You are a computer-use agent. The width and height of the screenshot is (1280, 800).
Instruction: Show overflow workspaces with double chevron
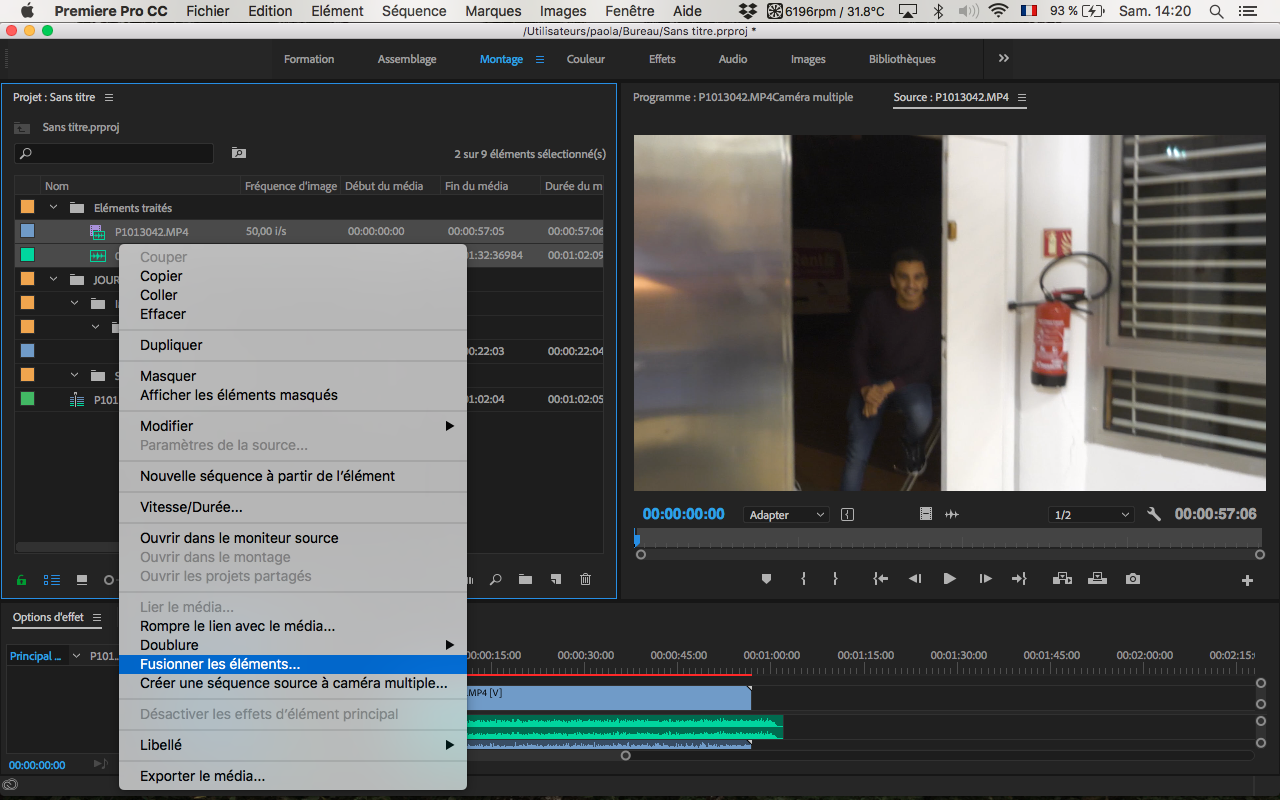coord(1004,58)
